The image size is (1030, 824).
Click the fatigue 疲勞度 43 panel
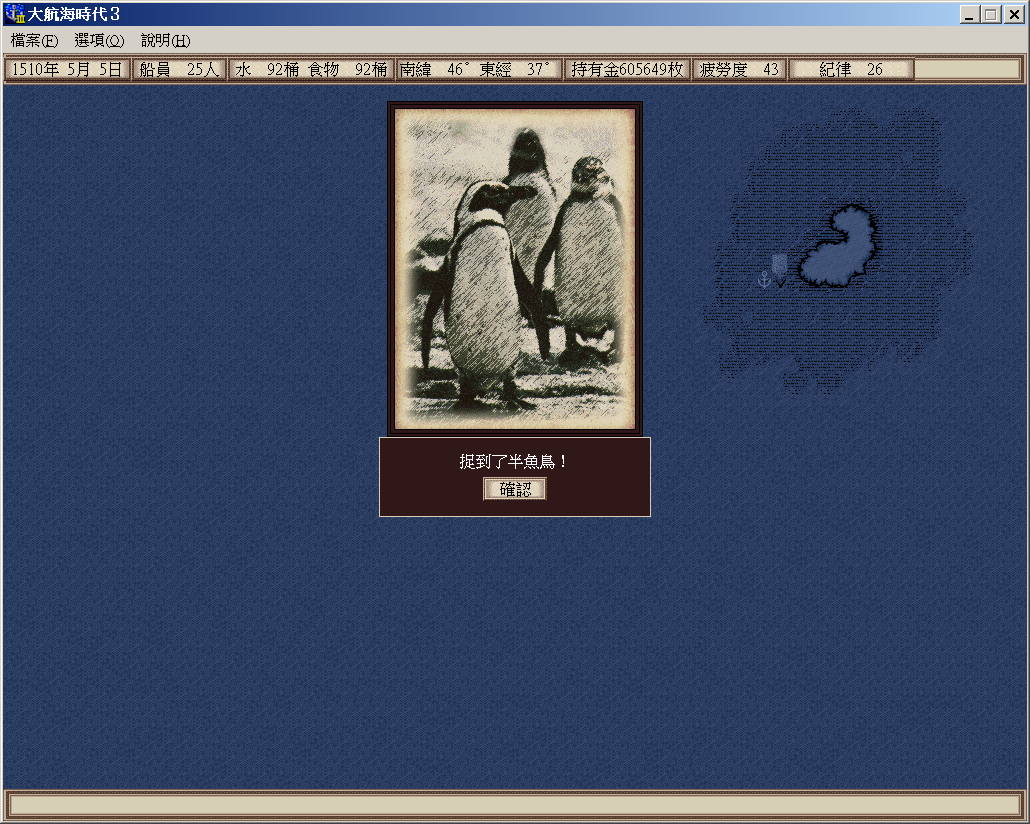[739, 69]
